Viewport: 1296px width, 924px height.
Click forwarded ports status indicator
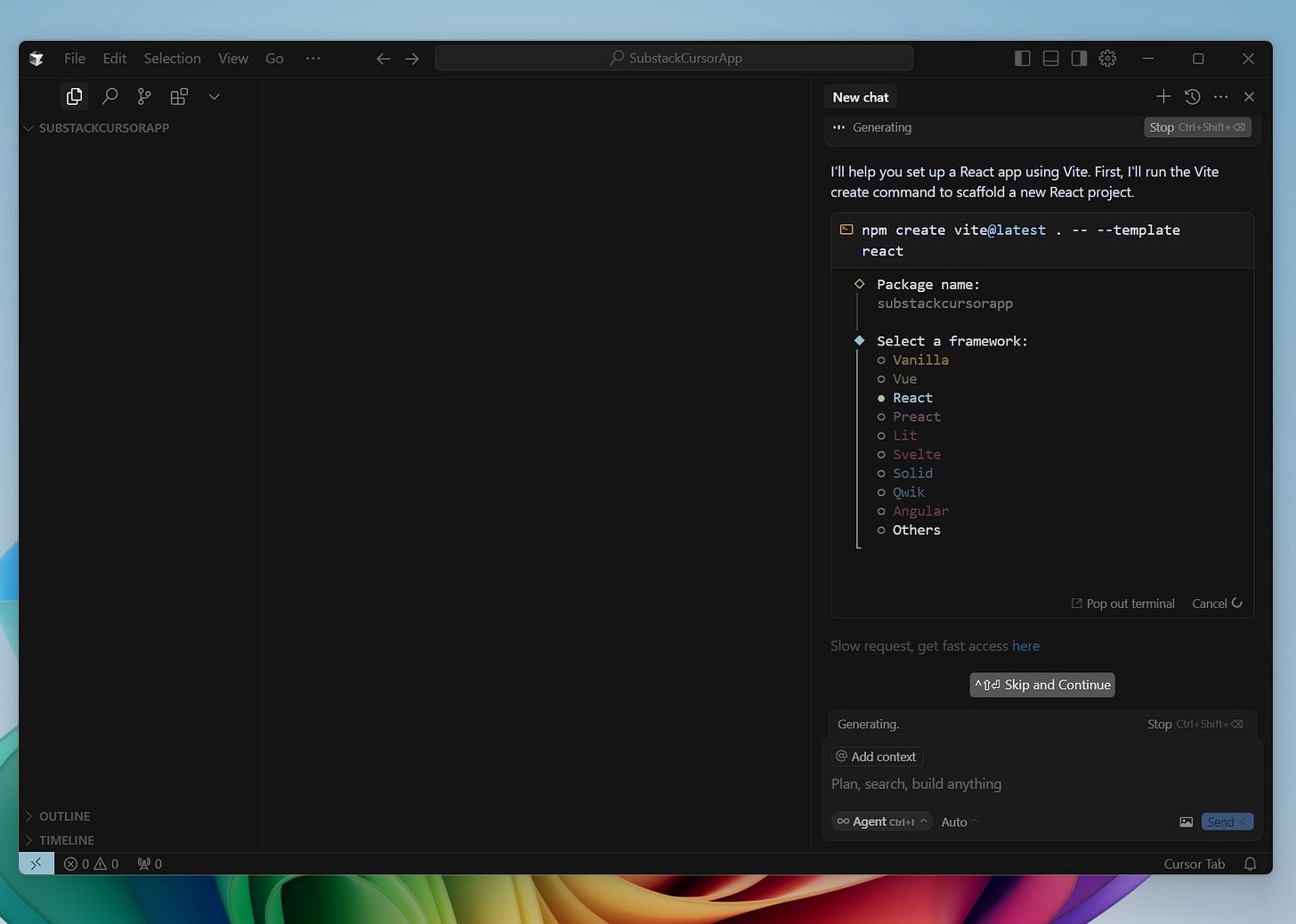[150, 863]
